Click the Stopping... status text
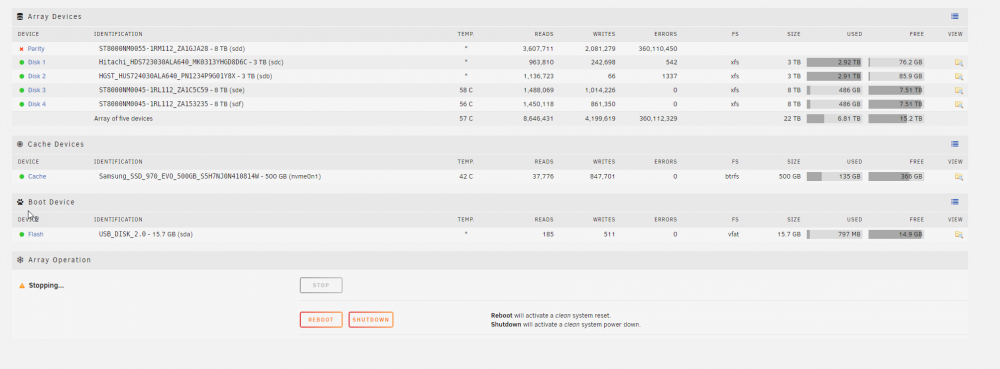 [46, 286]
